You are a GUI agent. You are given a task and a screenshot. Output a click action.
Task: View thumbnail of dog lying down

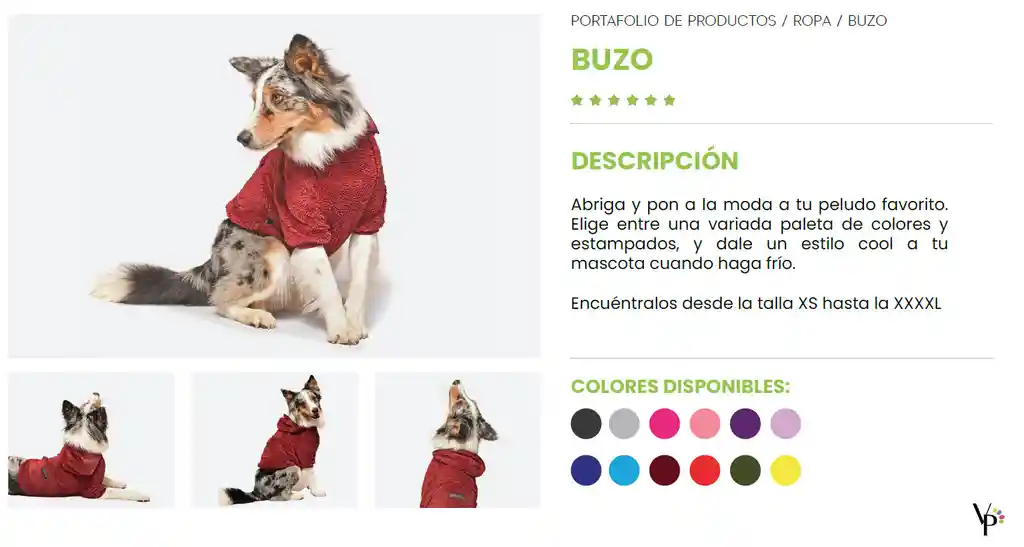point(91,440)
